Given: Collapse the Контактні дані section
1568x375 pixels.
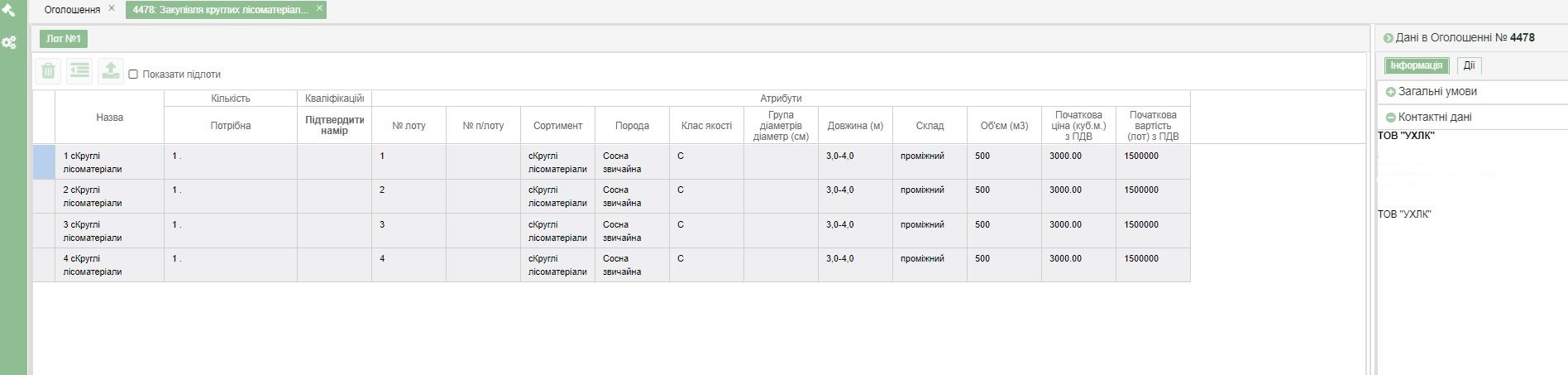Looking at the screenshot, I should [1390, 118].
